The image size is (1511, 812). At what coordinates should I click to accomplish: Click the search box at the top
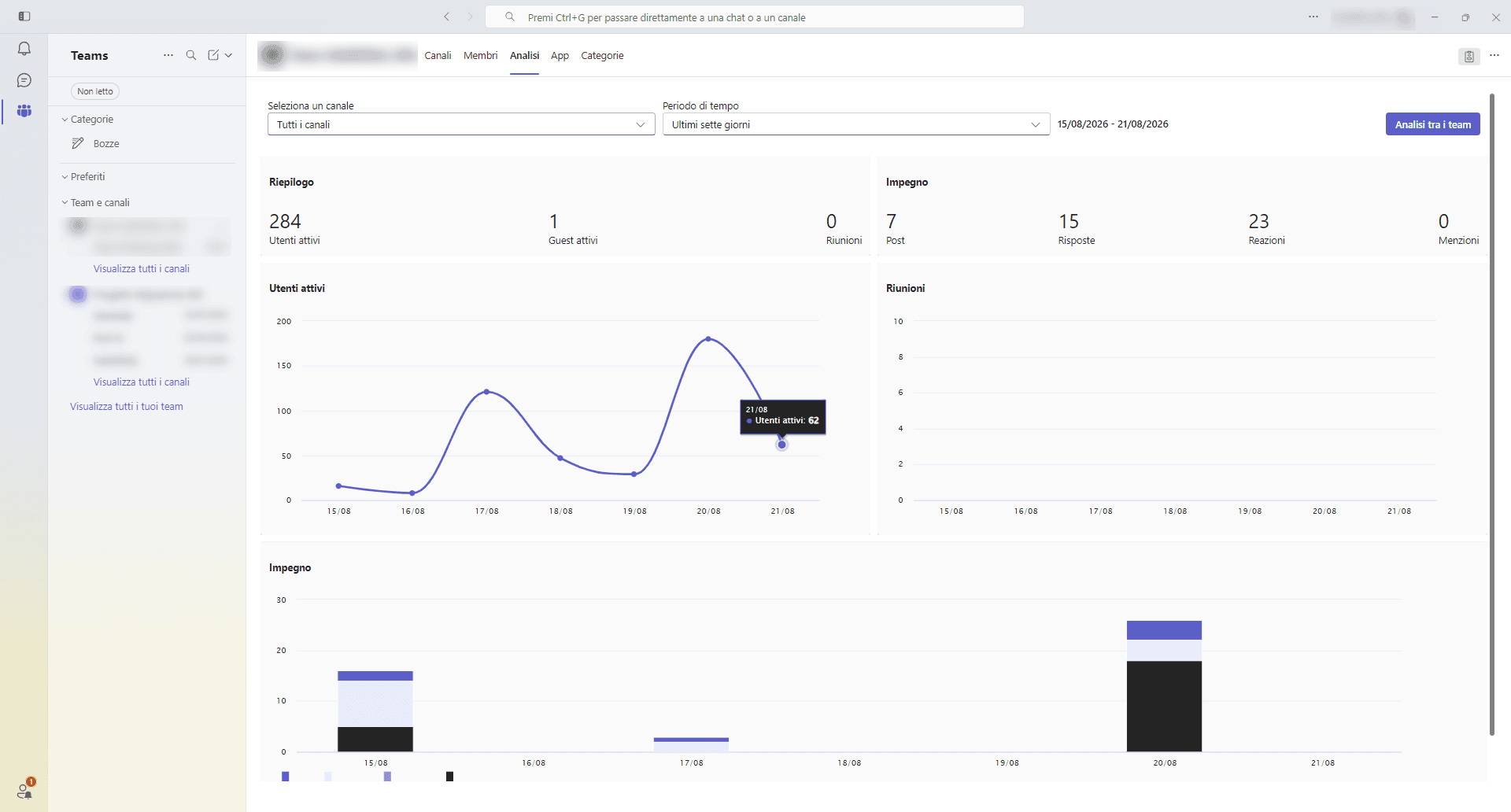[755, 17]
